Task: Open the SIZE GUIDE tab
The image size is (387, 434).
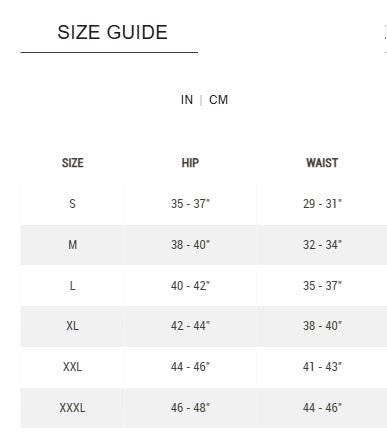Action: (x=112, y=32)
